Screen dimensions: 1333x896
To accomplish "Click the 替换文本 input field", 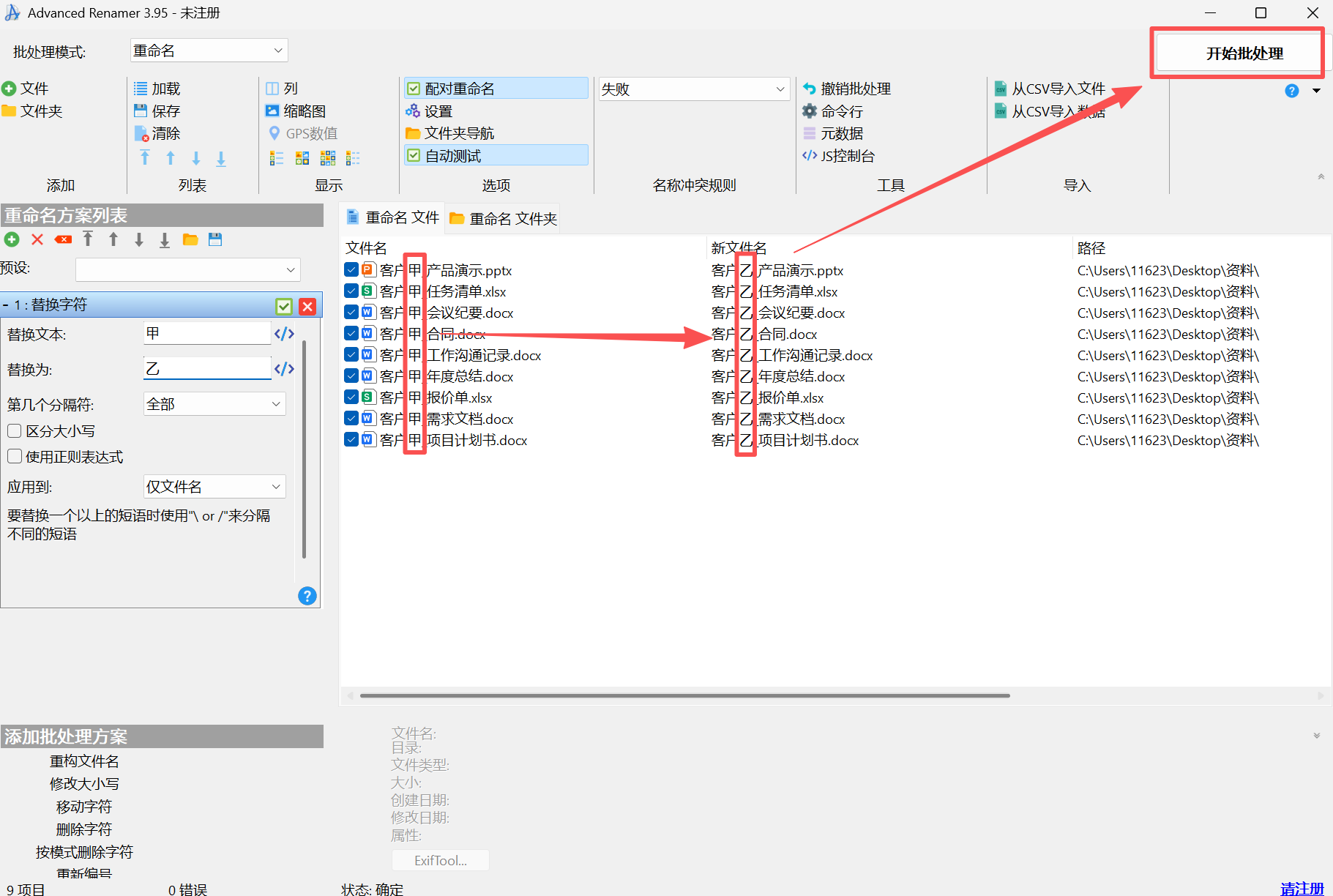I will point(207,334).
